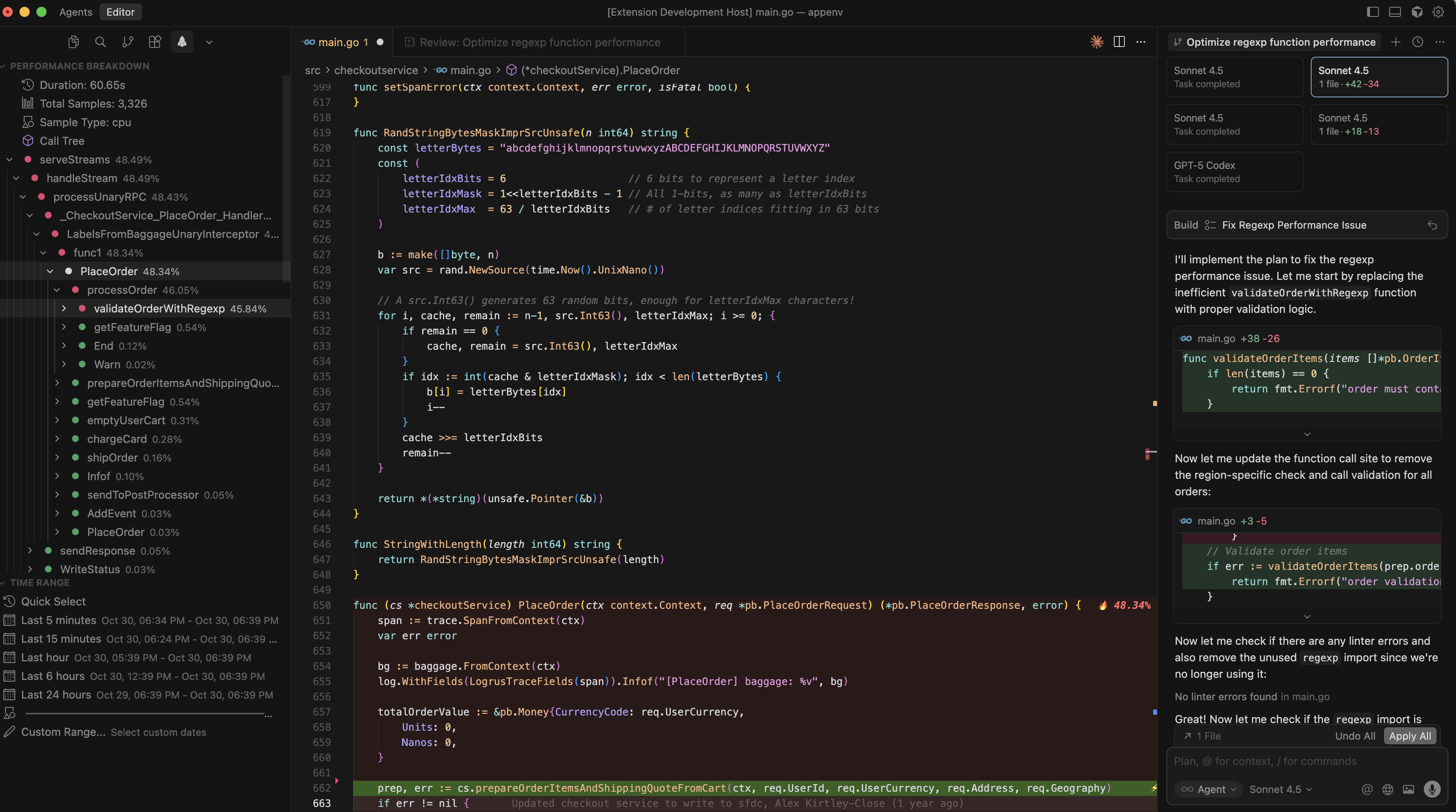
Task: Collapse the TIME RANGE section
Action: click(5, 582)
